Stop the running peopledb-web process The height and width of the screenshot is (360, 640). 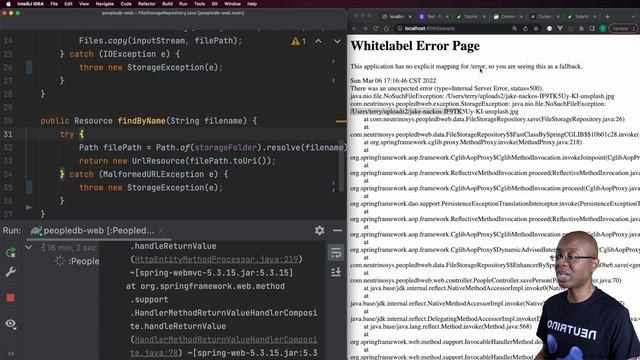coord(11,298)
